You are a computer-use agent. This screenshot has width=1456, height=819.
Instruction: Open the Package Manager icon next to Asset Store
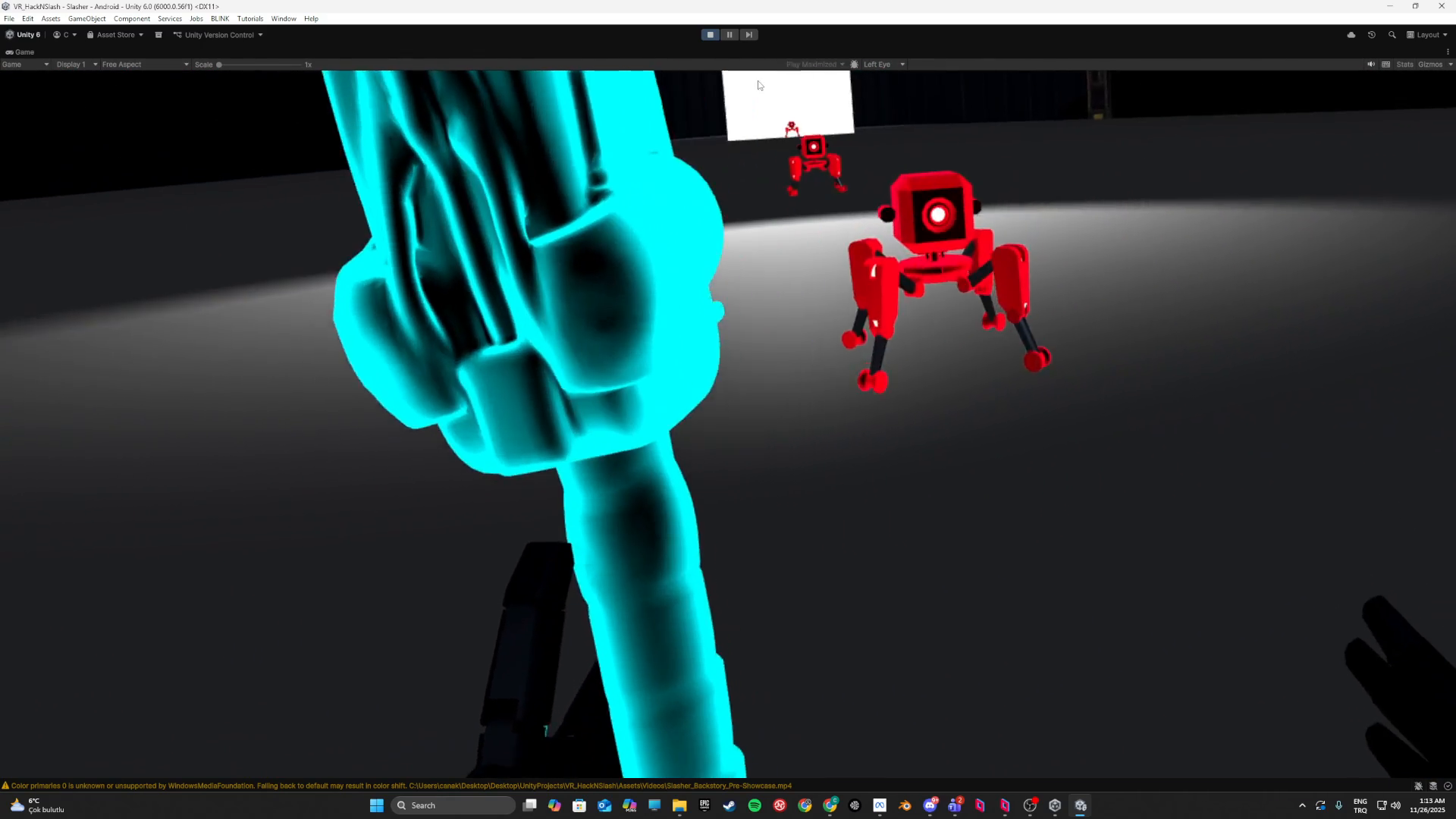click(x=158, y=35)
